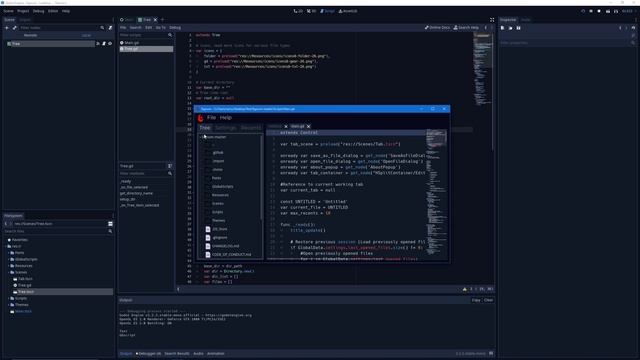640x360 pixels.
Task: Click the Play project icon
Action: click(x=582, y=11)
